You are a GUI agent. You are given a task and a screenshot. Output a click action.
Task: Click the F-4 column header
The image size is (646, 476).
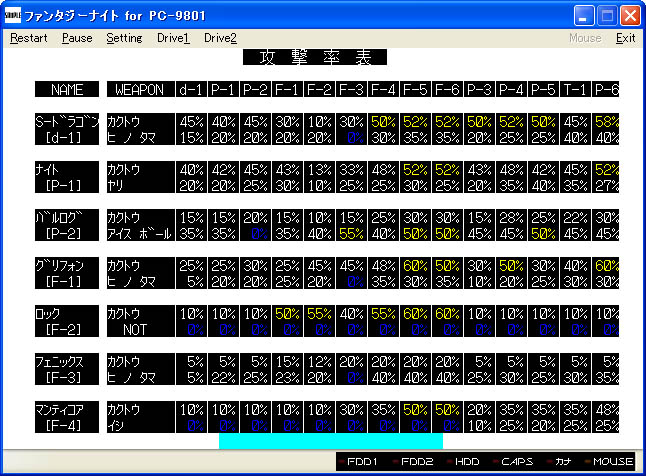383,89
